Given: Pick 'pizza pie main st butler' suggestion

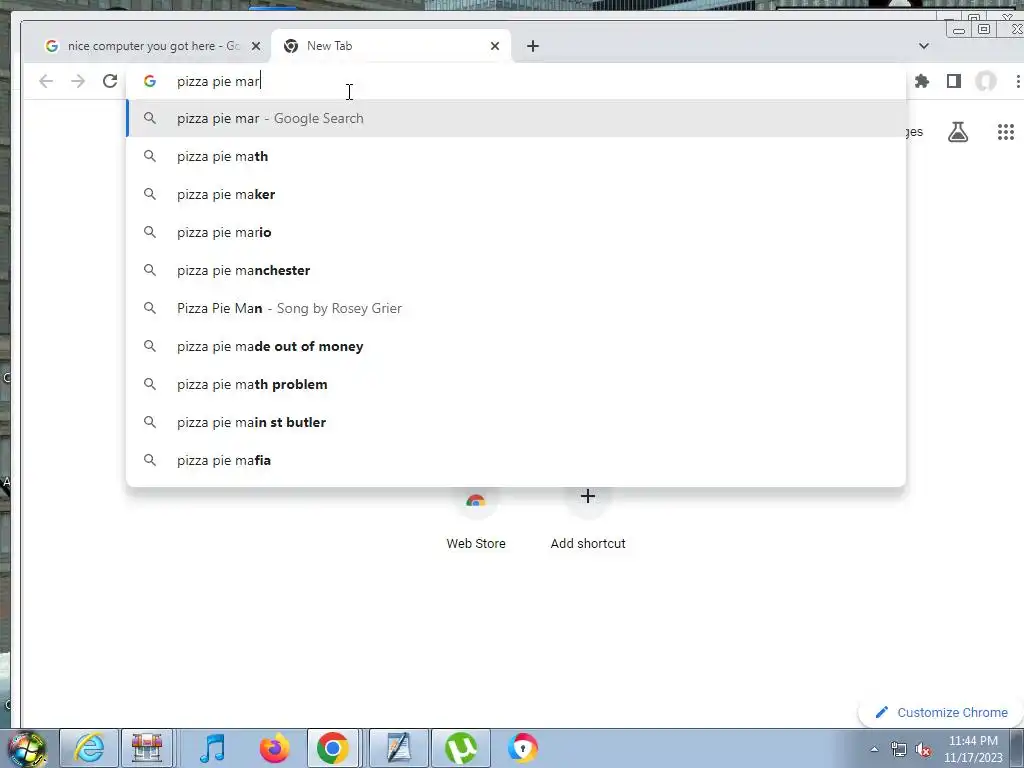Looking at the screenshot, I should pos(516,422).
